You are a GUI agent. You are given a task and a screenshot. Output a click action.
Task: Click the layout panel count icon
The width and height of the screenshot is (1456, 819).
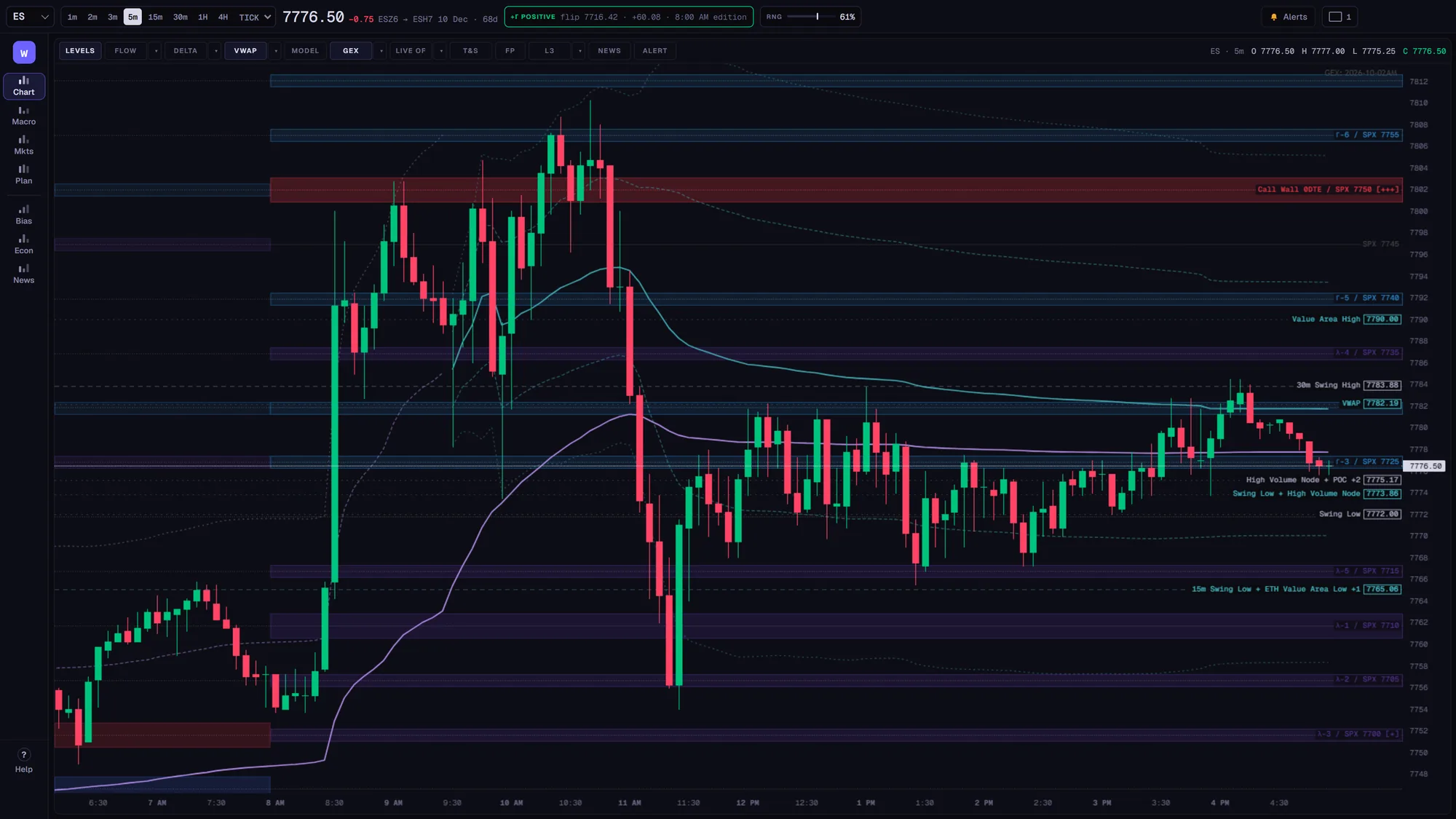tap(1340, 17)
